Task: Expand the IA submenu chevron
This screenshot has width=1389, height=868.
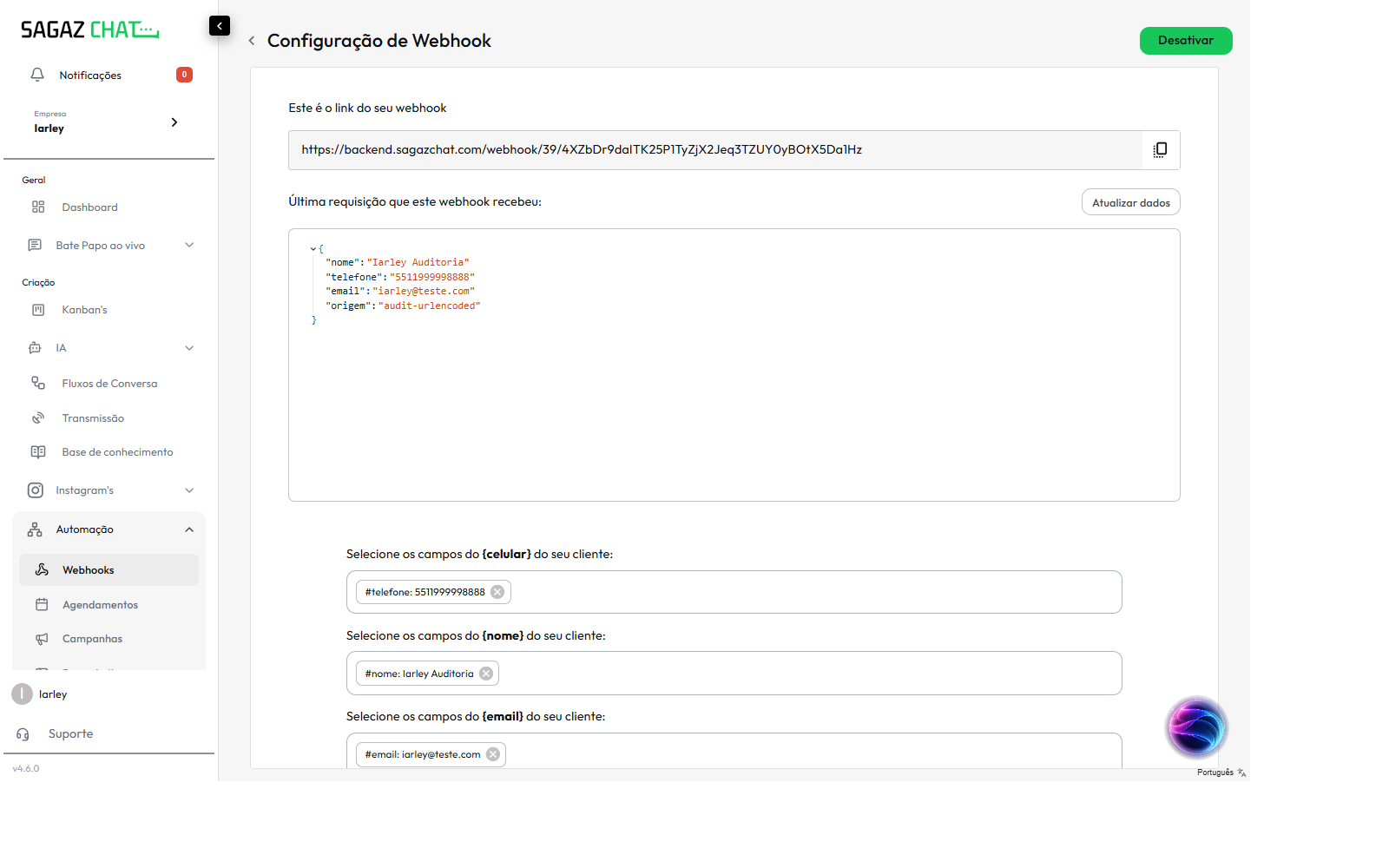Action: click(x=189, y=348)
